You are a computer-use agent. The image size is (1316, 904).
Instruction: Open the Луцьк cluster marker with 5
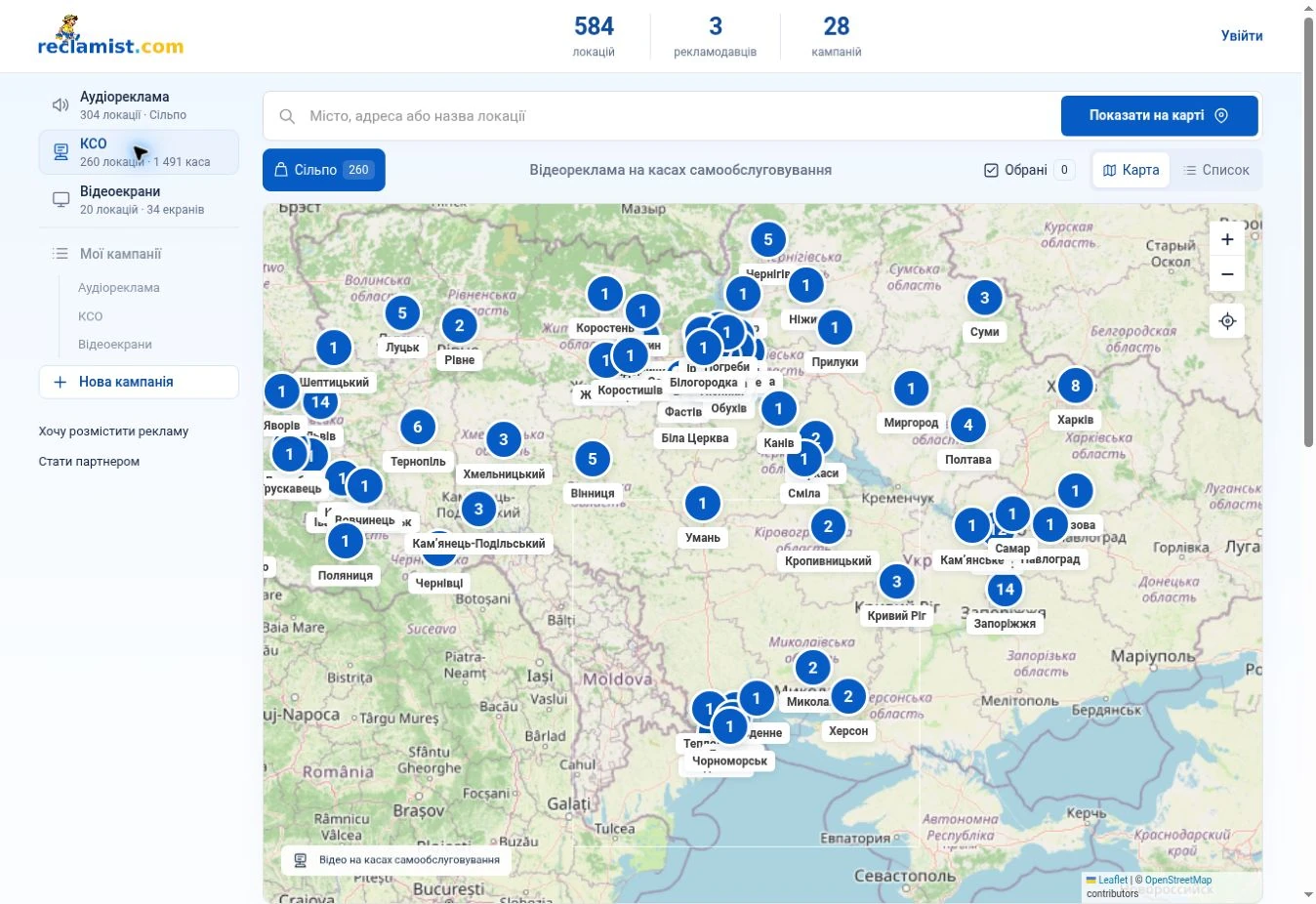(402, 313)
